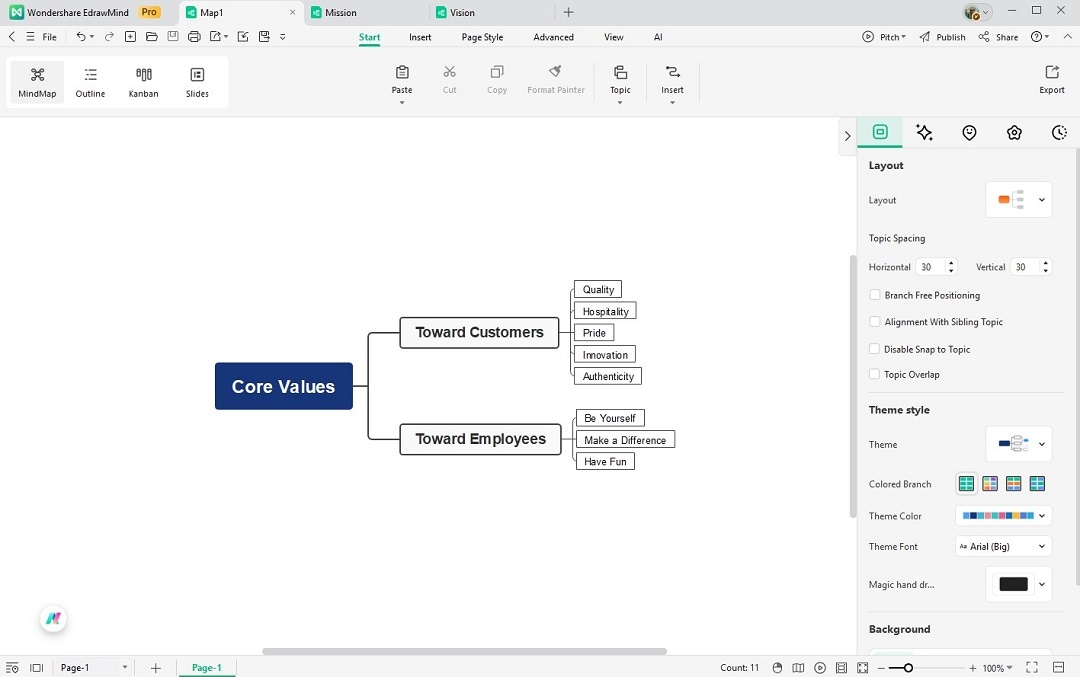
Task: Open the View ribbon tab
Action: click(x=614, y=37)
